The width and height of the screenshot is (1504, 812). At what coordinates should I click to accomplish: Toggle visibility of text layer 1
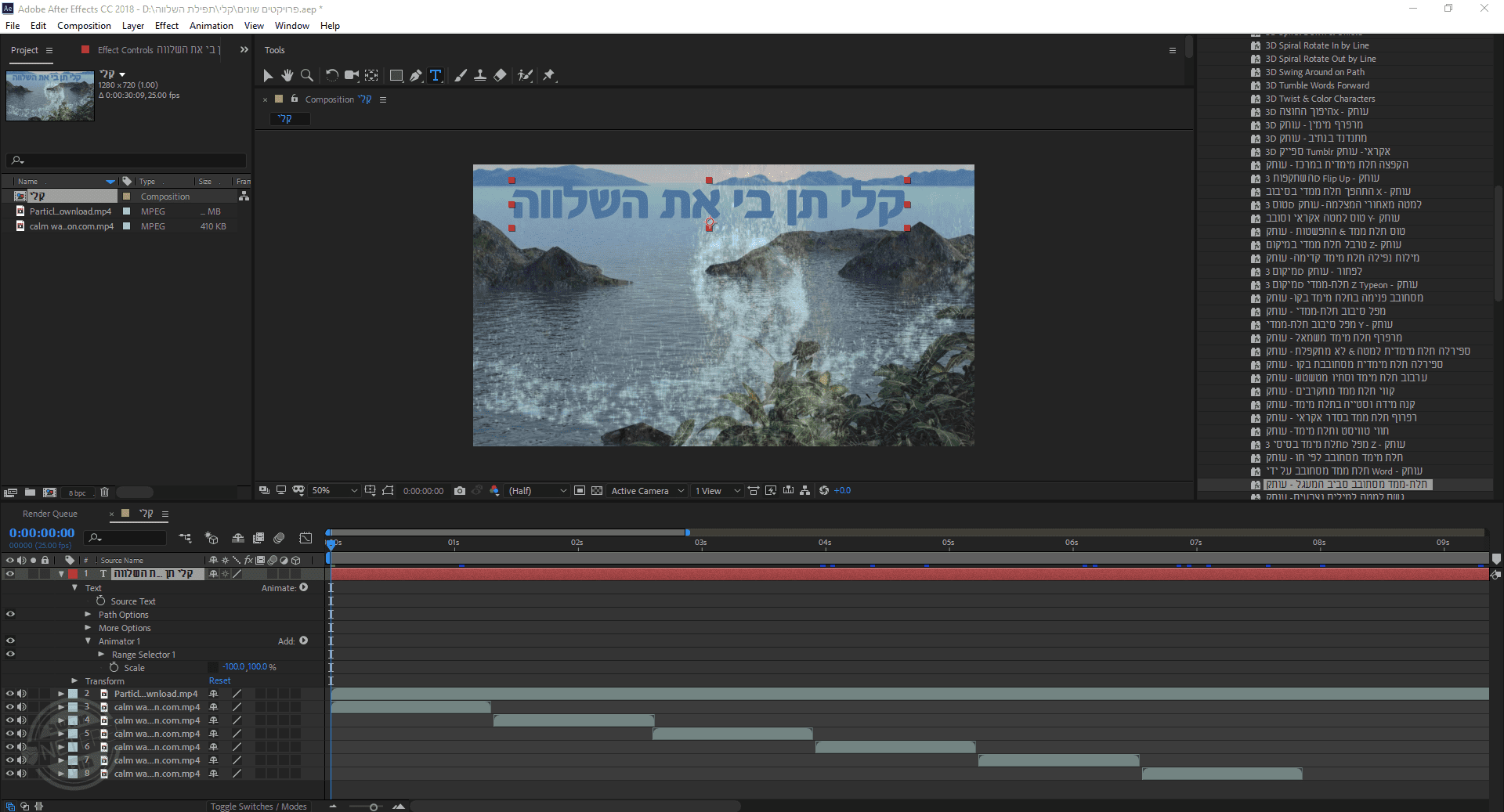pyautogui.click(x=10, y=574)
